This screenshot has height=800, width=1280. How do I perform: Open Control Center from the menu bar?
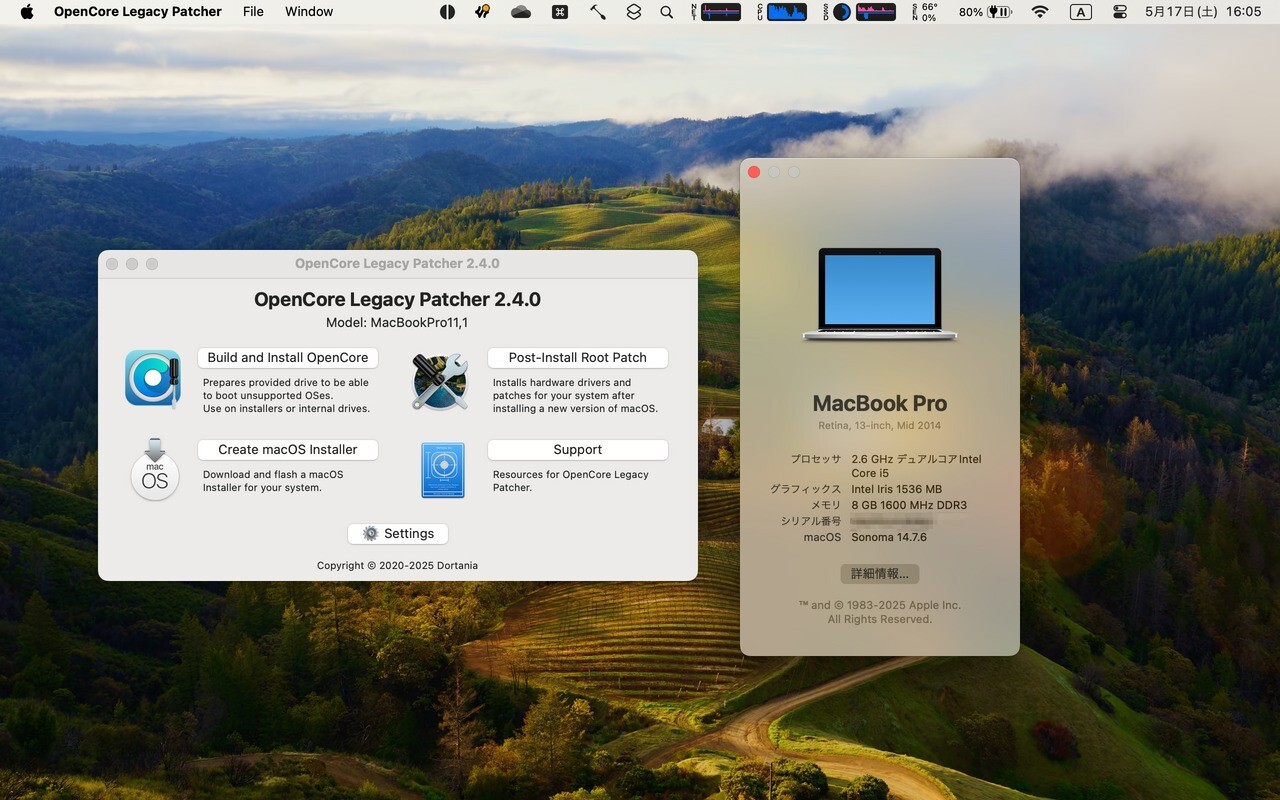click(x=1120, y=12)
